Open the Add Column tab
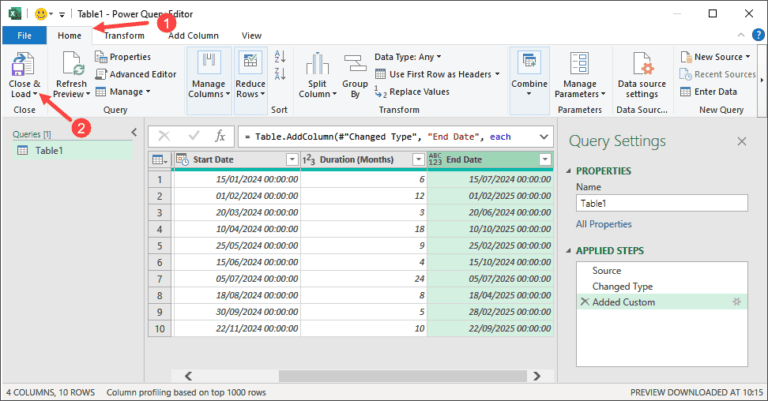Image resolution: width=768 pixels, height=401 pixels. click(193, 35)
